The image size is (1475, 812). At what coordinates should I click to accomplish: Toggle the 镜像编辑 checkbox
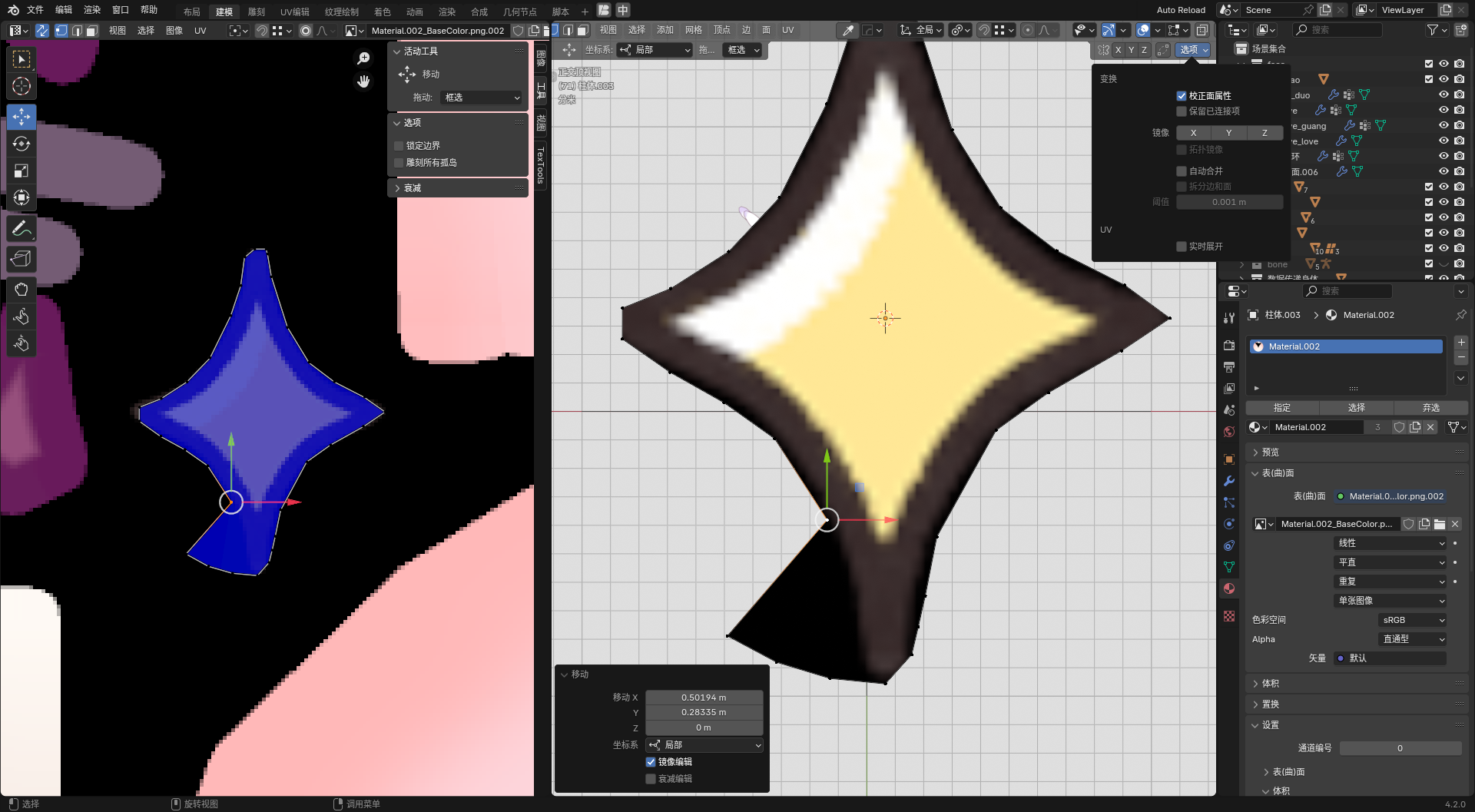(651, 762)
